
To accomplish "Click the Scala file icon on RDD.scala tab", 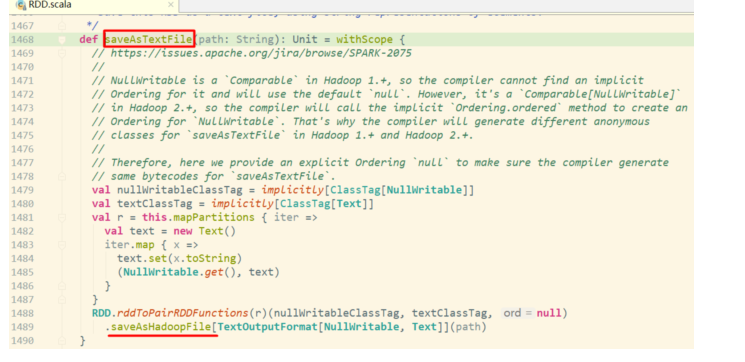I will point(20,6).
